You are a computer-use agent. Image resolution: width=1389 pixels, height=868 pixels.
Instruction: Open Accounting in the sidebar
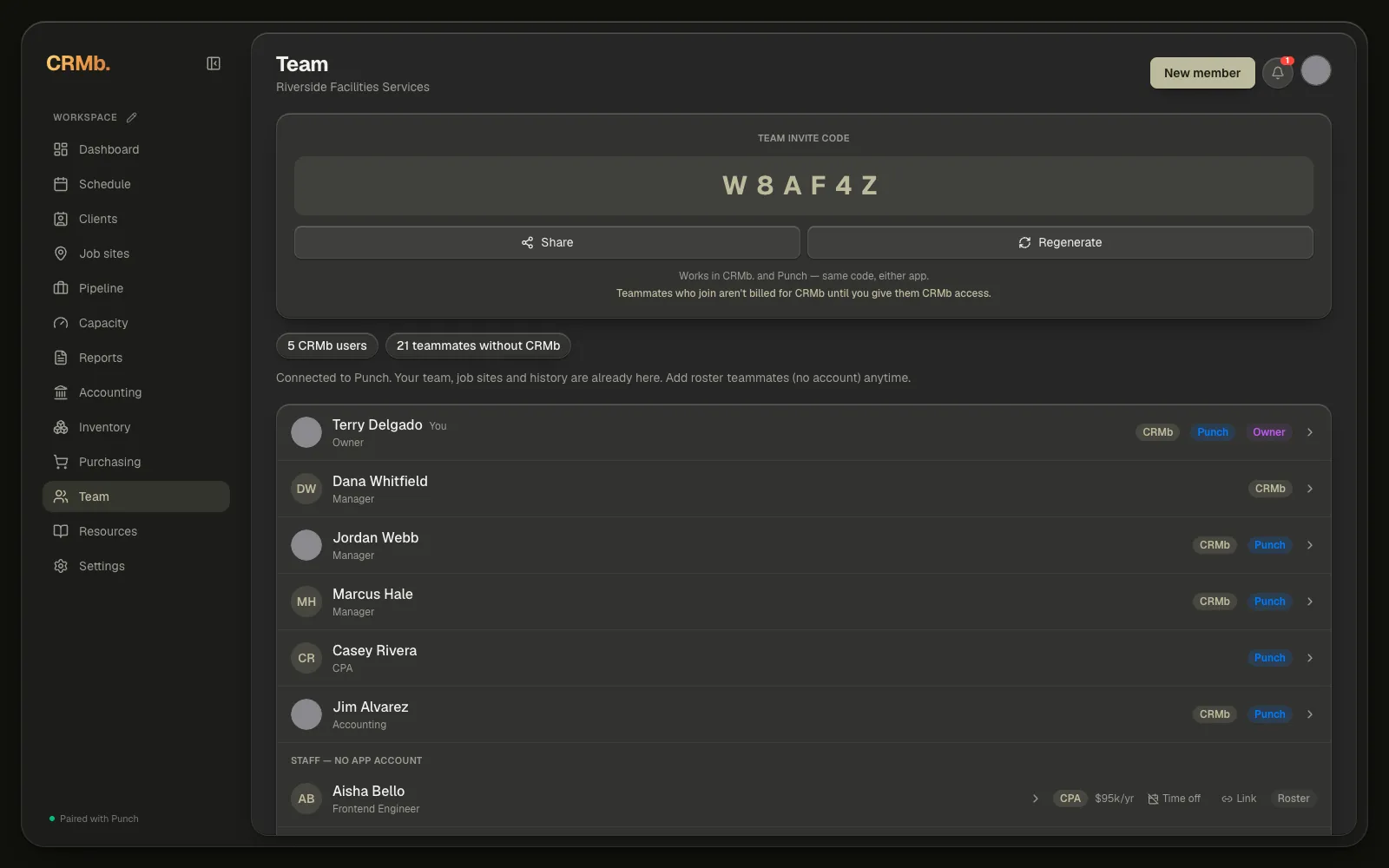(x=136, y=392)
